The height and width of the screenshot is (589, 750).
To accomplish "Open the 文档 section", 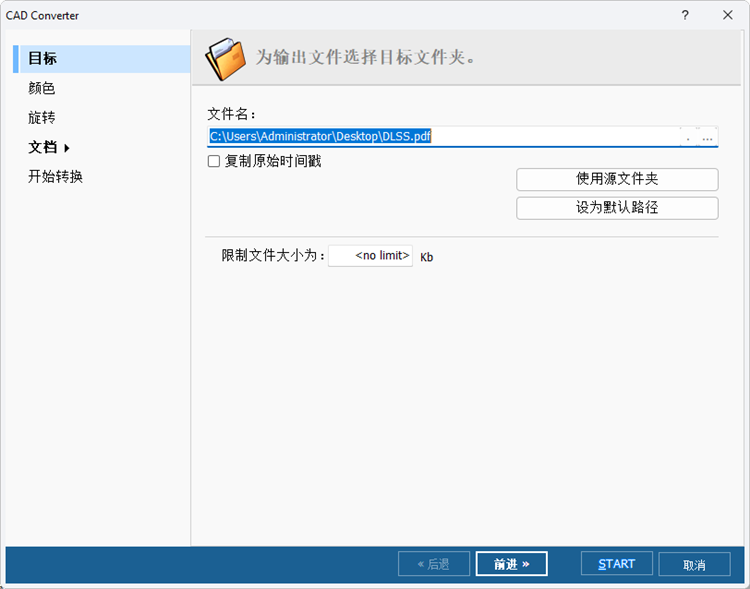I will [x=43, y=147].
